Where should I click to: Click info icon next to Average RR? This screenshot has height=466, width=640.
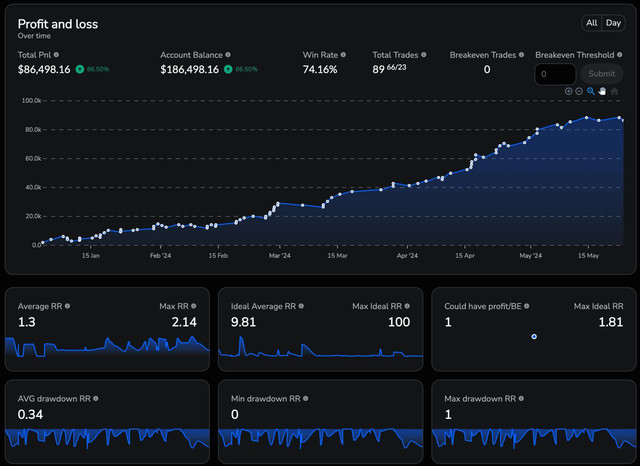(67, 305)
